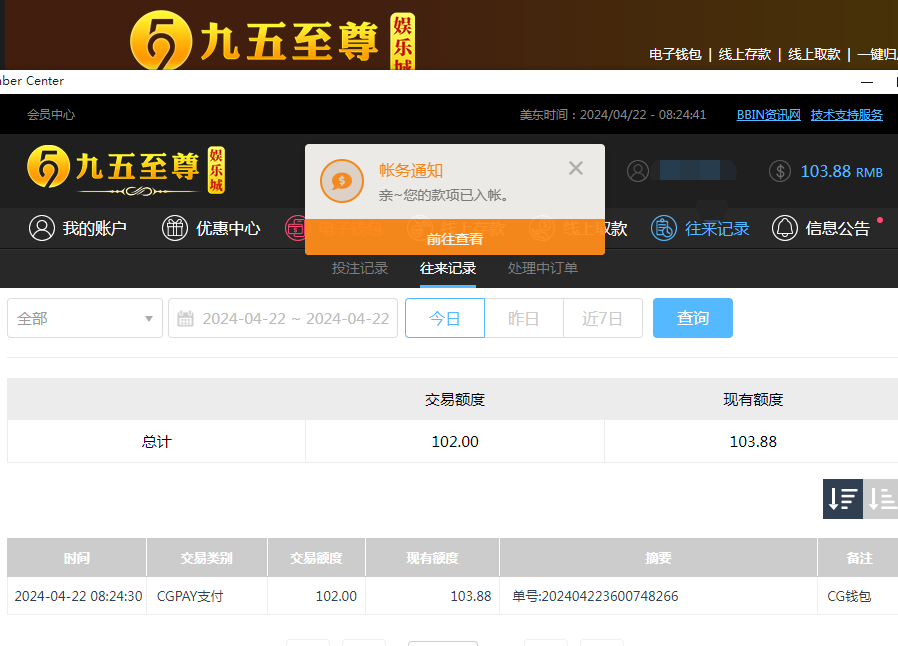
Task: Open the date range picker
Action: [x=283, y=319]
